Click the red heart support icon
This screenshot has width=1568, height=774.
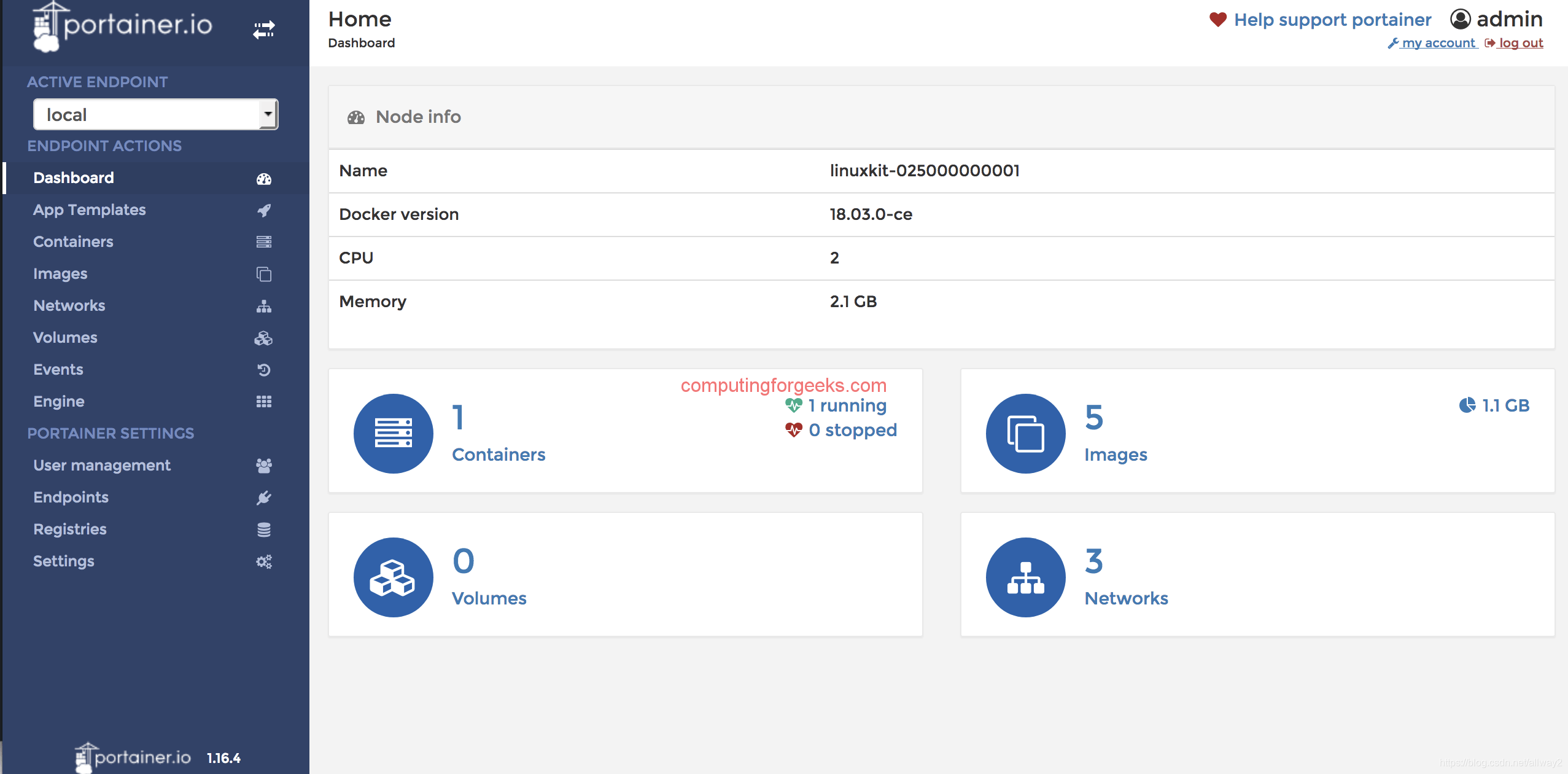[1218, 20]
